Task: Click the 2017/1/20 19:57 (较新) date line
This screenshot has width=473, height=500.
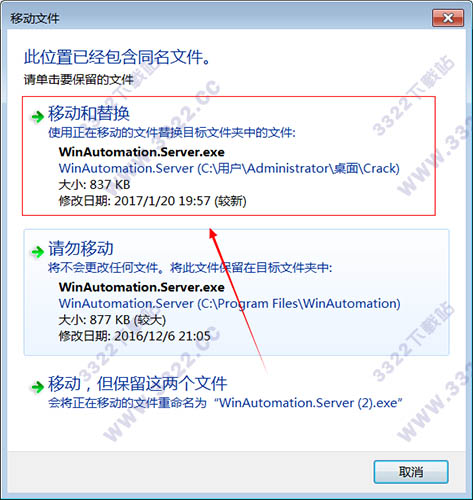Action: click(152, 201)
